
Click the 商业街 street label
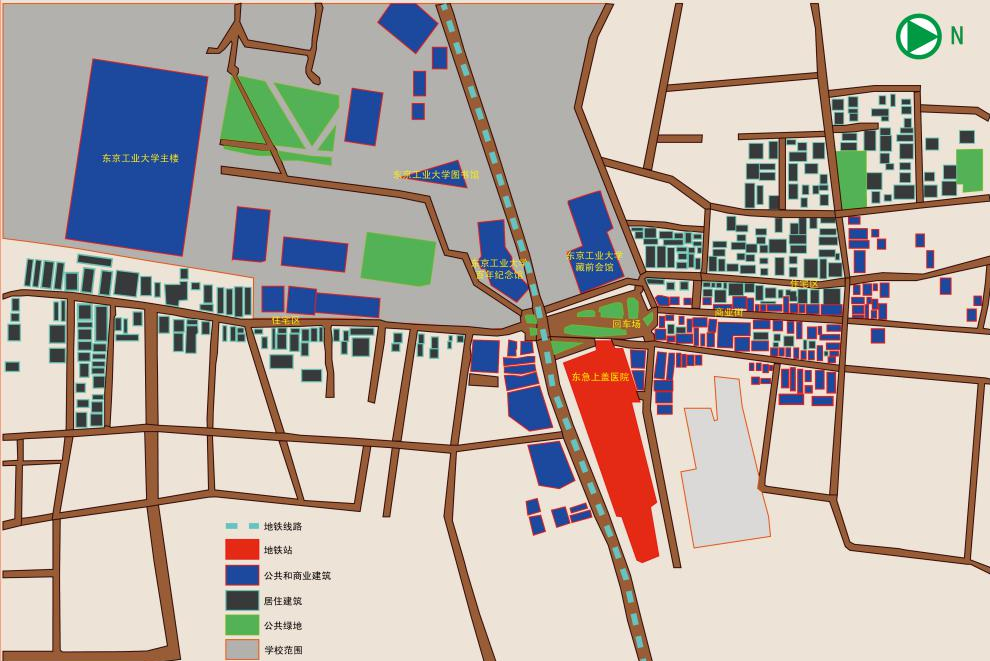click(729, 312)
